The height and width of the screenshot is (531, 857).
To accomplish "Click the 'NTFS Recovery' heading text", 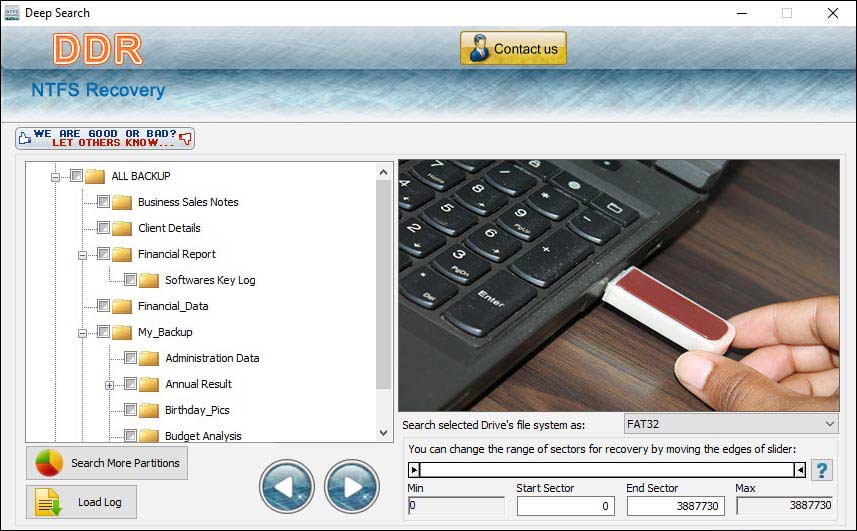I will [98, 90].
